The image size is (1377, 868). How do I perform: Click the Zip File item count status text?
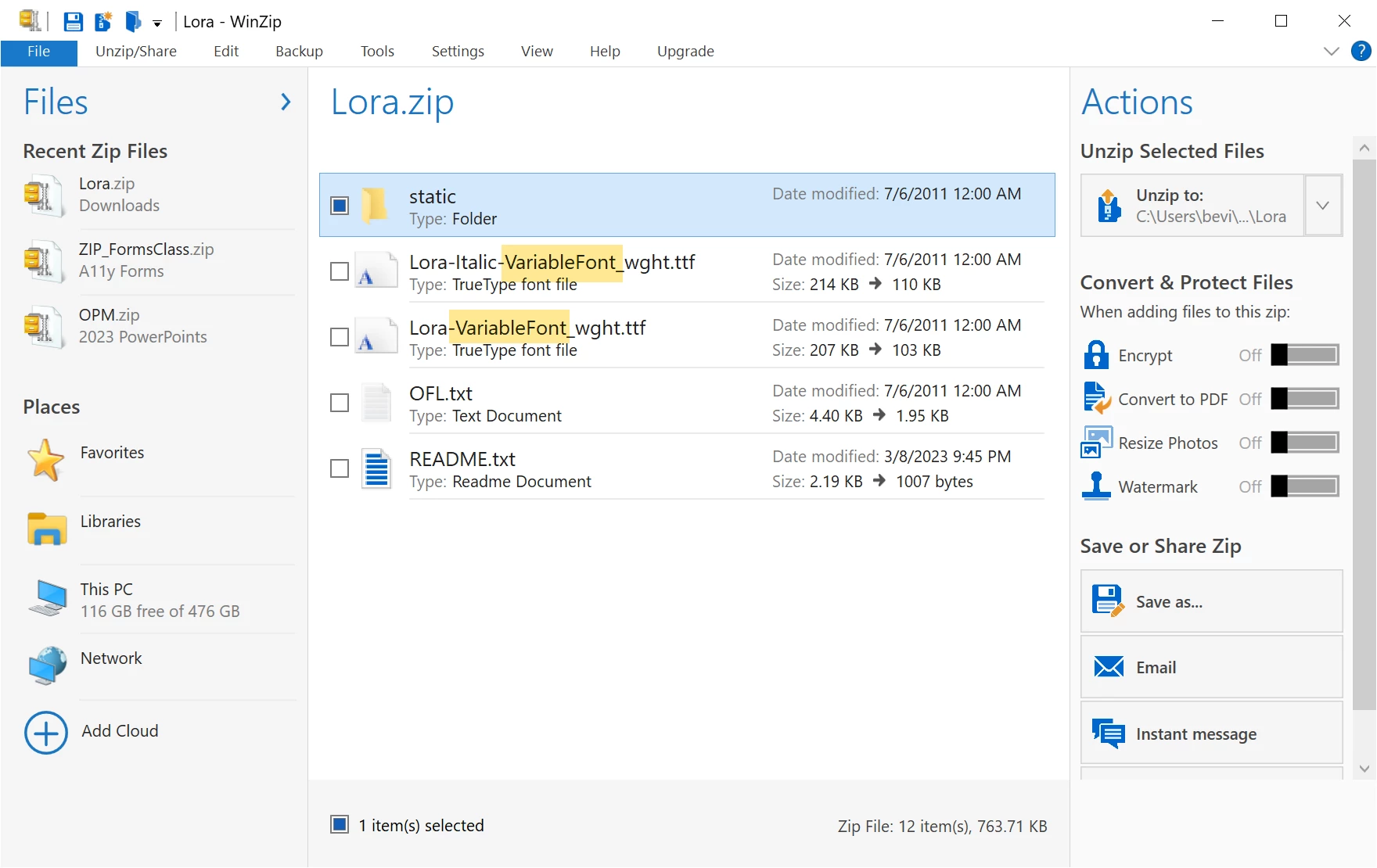pos(942,827)
